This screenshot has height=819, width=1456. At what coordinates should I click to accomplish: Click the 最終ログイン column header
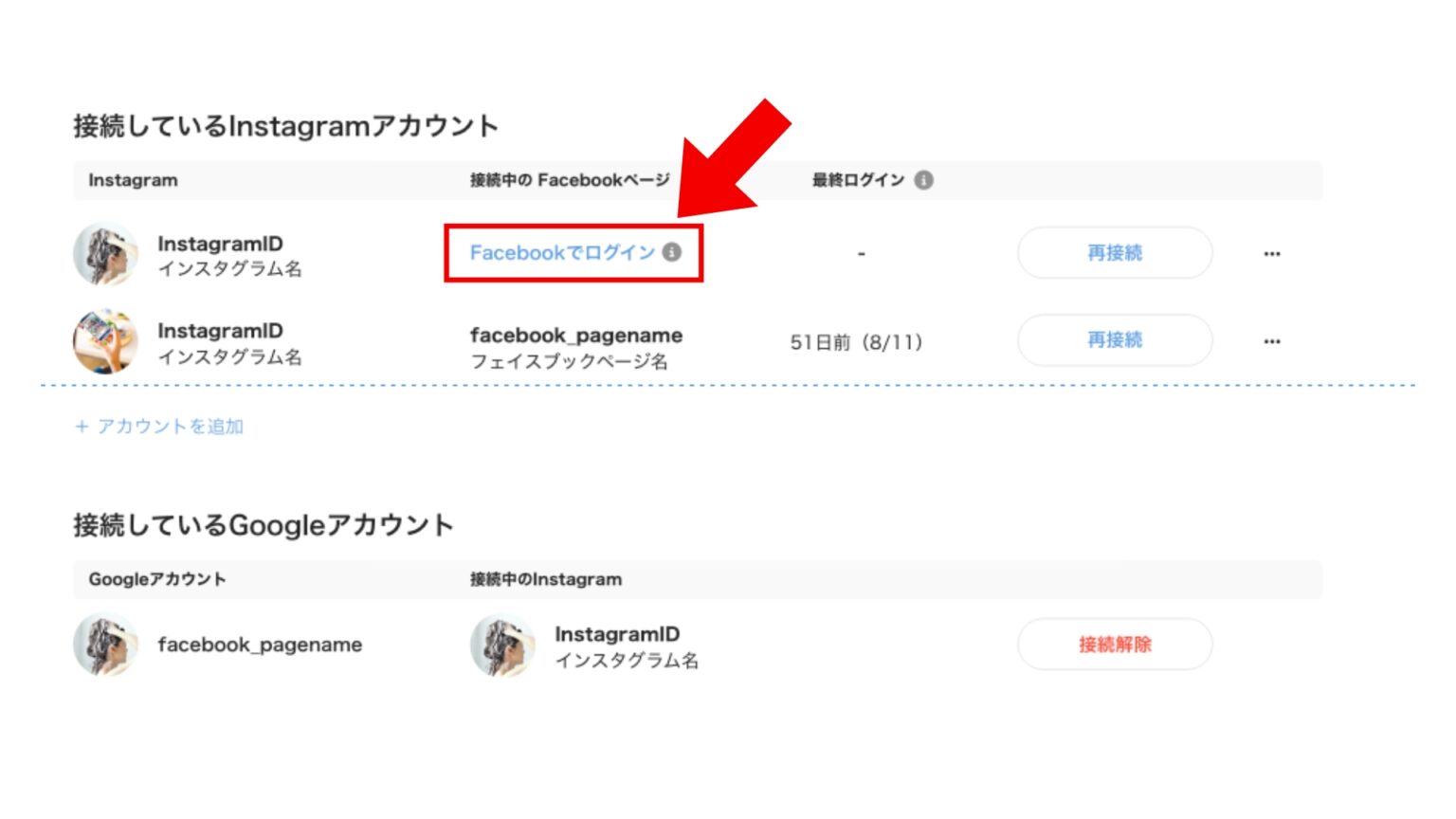pyautogui.click(x=858, y=180)
